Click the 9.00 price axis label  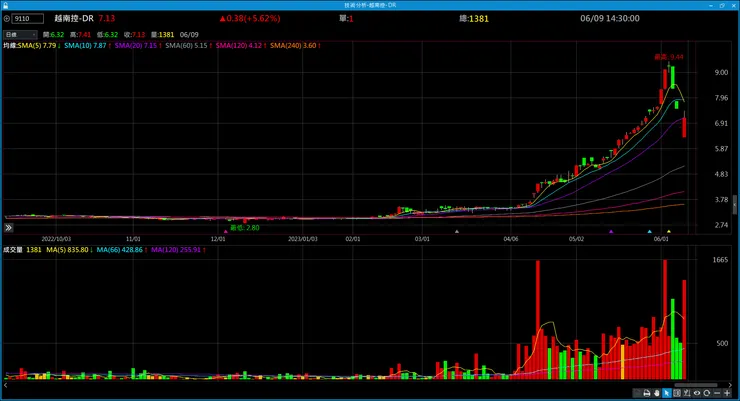721,73
